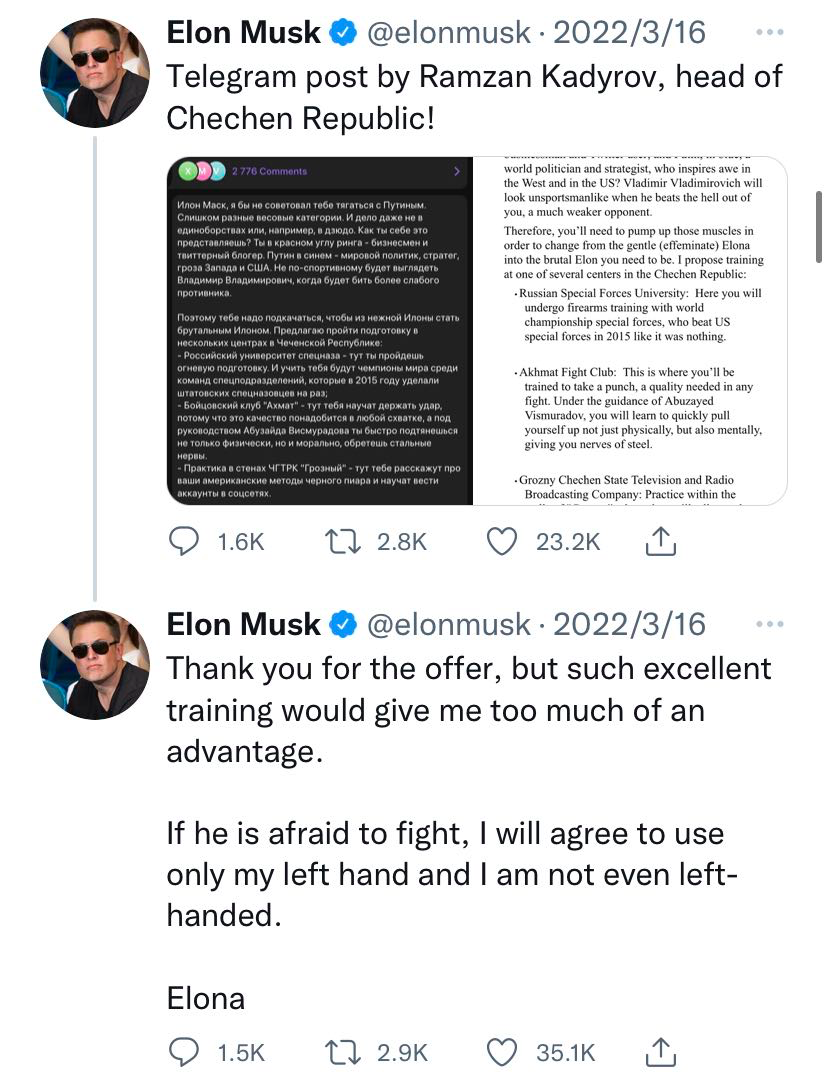This screenshot has height=1091, width=828.
Task: Click the verified badge on the first tweet
Action: 341,33
